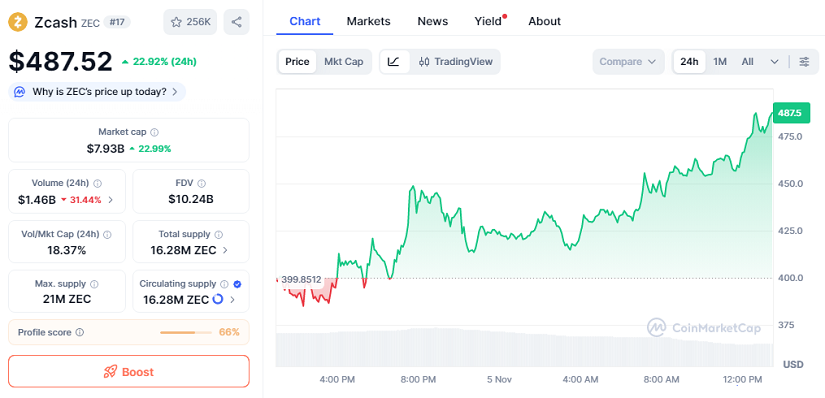Add Zcash to watchlist star button
This screenshot has height=398, width=825.
tap(190, 22)
